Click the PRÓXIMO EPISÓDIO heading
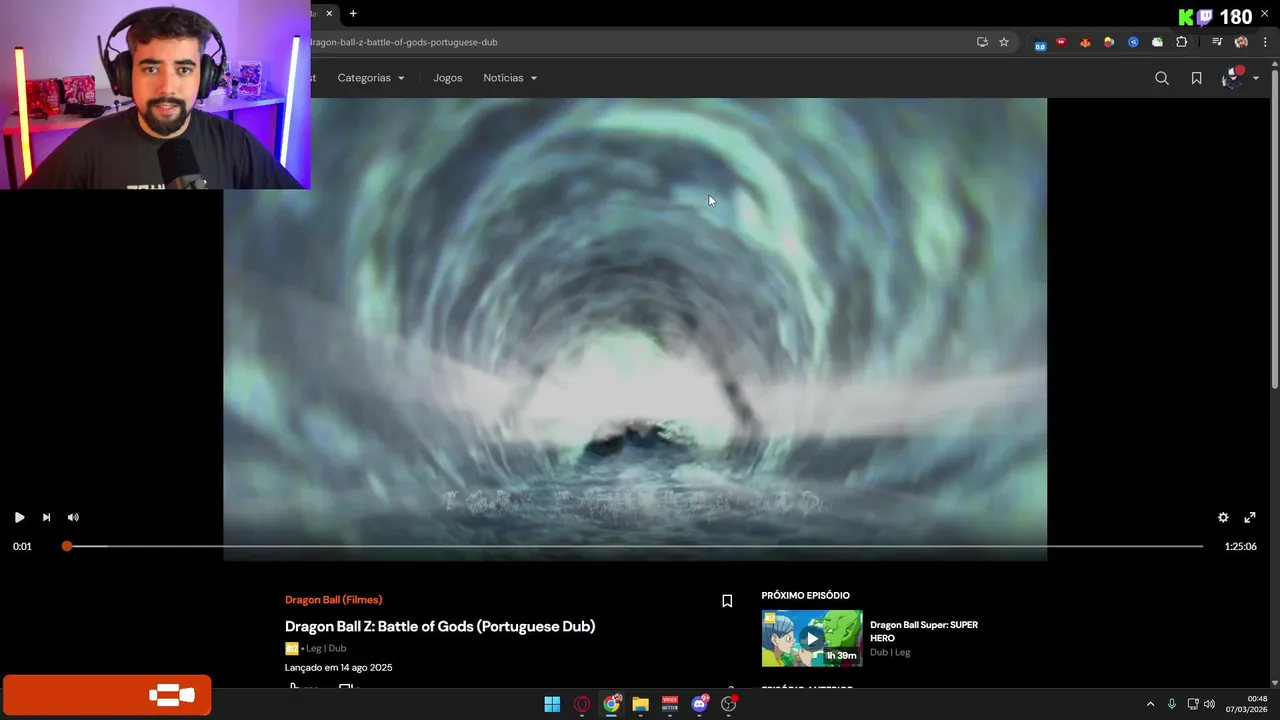Screen dimensions: 1280x720 pos(805,595)
